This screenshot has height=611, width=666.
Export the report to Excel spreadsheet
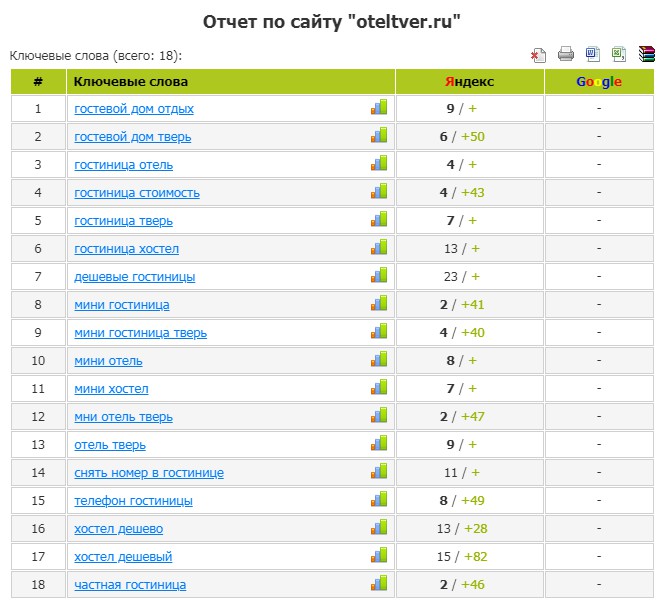point(618,54)
